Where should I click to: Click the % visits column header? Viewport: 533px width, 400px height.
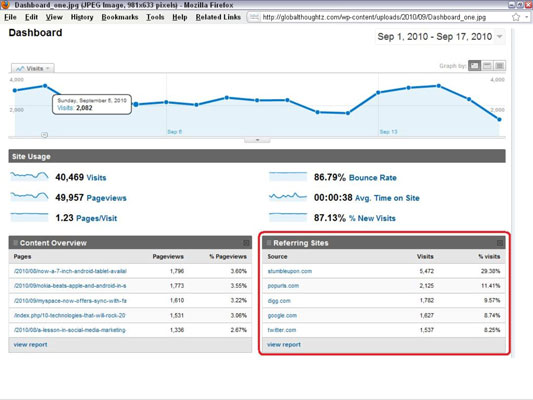coord(489,256)
